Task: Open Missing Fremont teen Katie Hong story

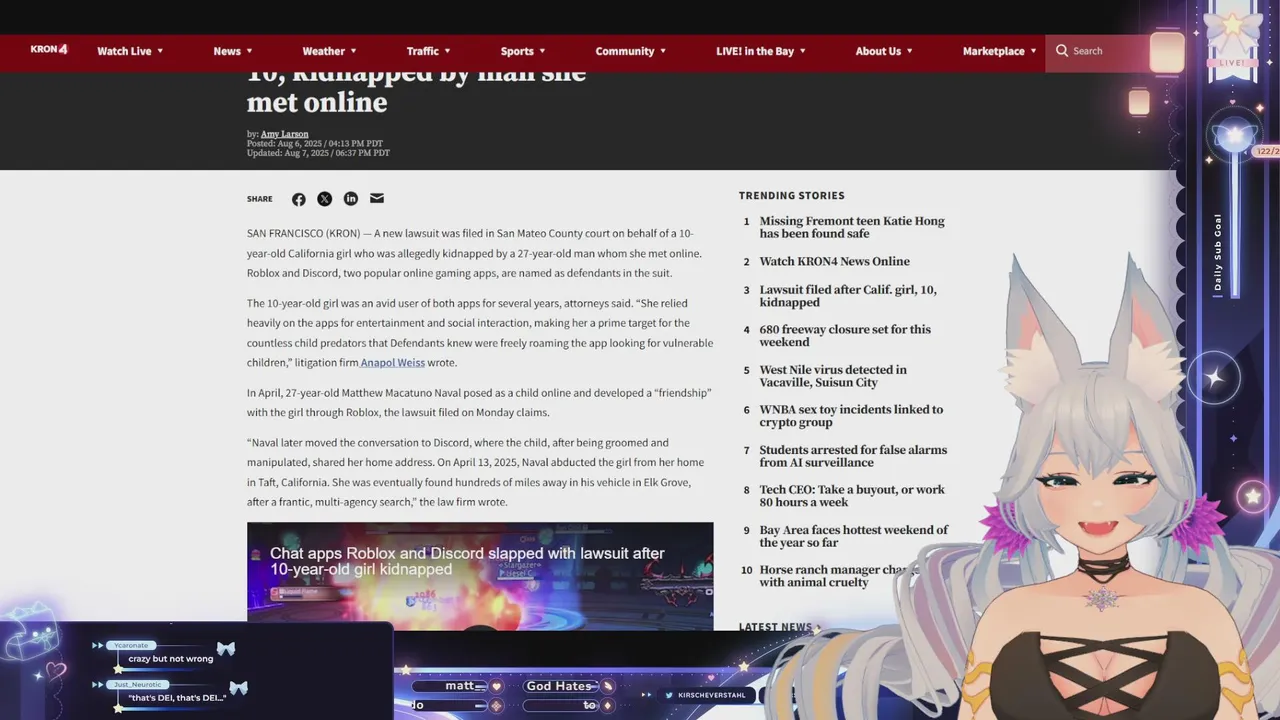Action: 851,227
